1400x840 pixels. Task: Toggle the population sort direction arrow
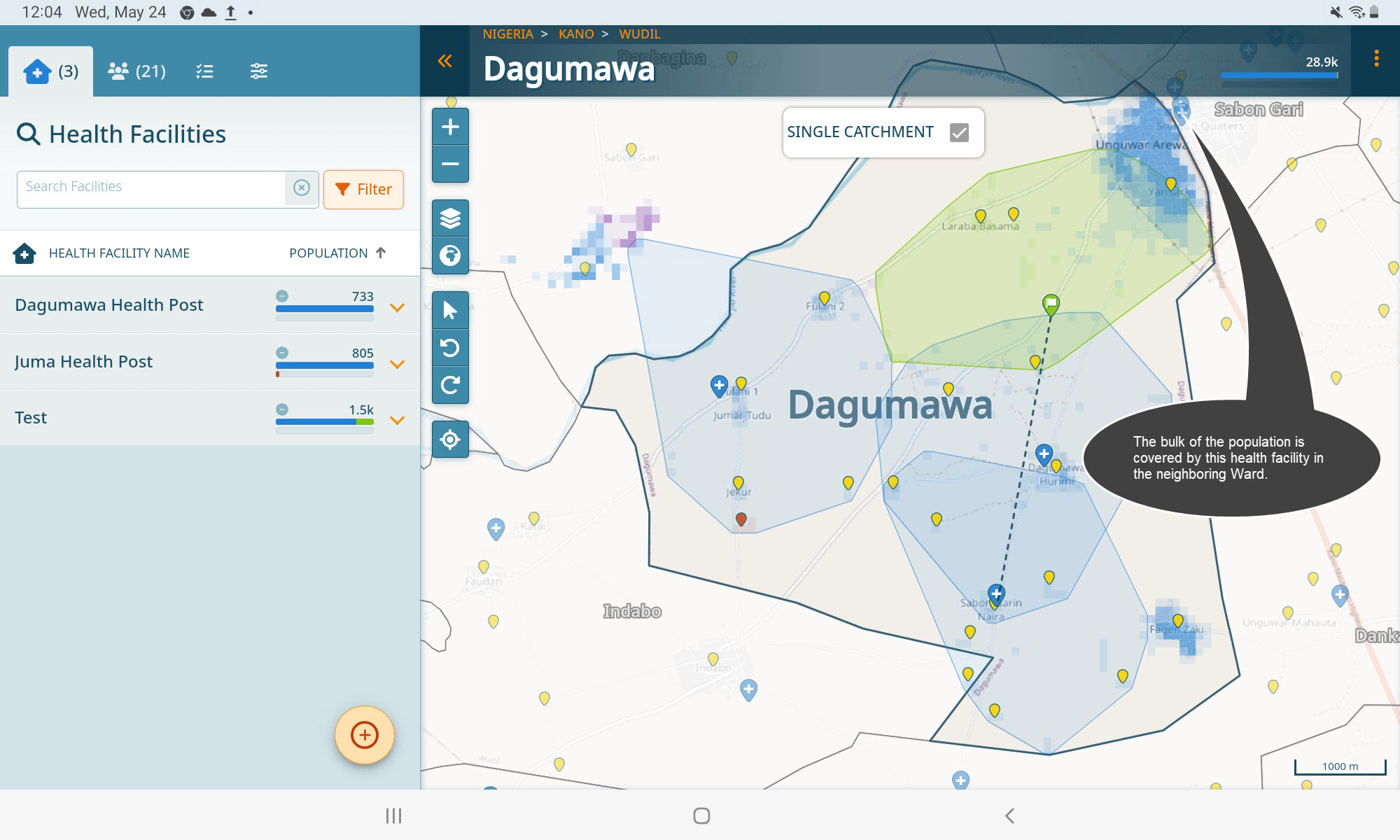click(x=381, y=253)
